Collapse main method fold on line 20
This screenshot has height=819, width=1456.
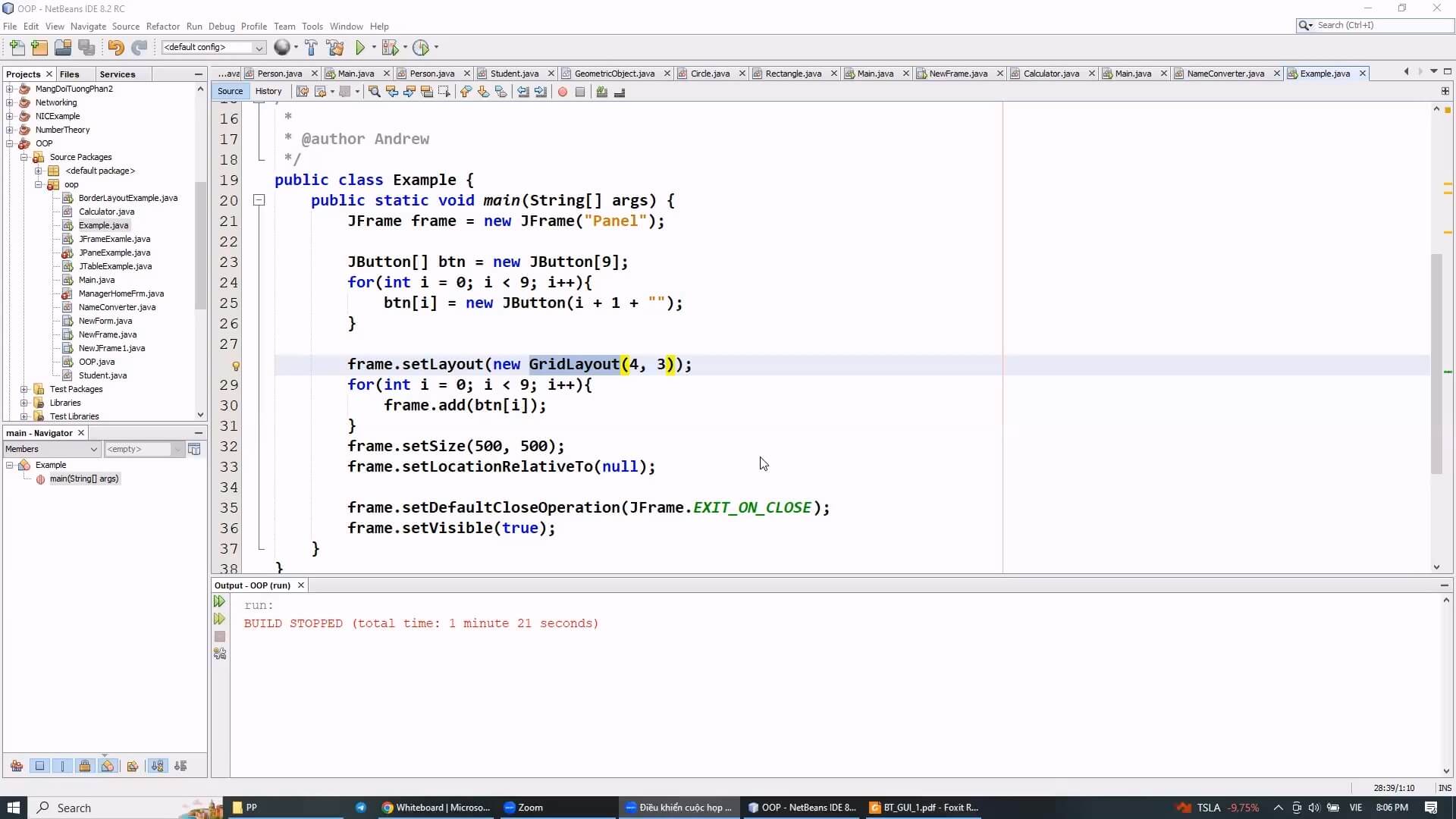click(x=259, y=200)
